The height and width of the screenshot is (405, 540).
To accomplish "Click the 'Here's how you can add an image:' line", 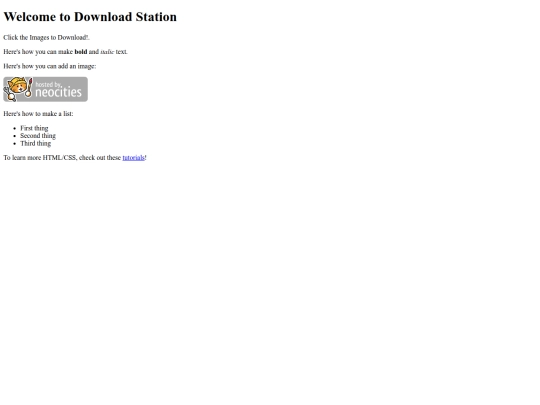I will coord(50,66).
